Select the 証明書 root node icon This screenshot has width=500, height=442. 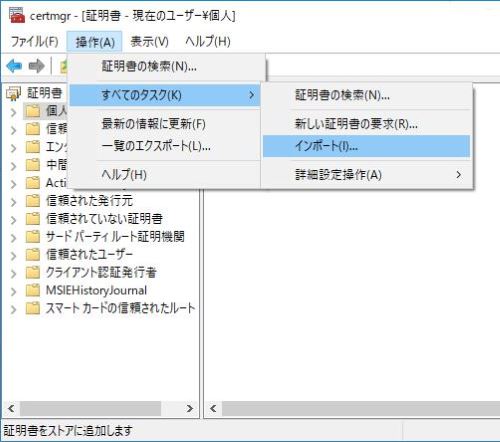click(x=14, y=93)
